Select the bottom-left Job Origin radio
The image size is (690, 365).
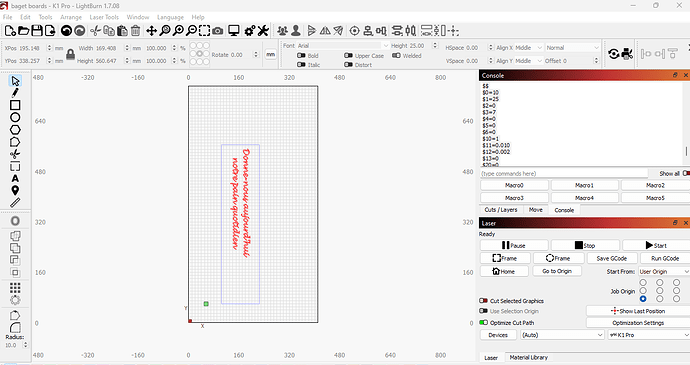coord(643,299)
